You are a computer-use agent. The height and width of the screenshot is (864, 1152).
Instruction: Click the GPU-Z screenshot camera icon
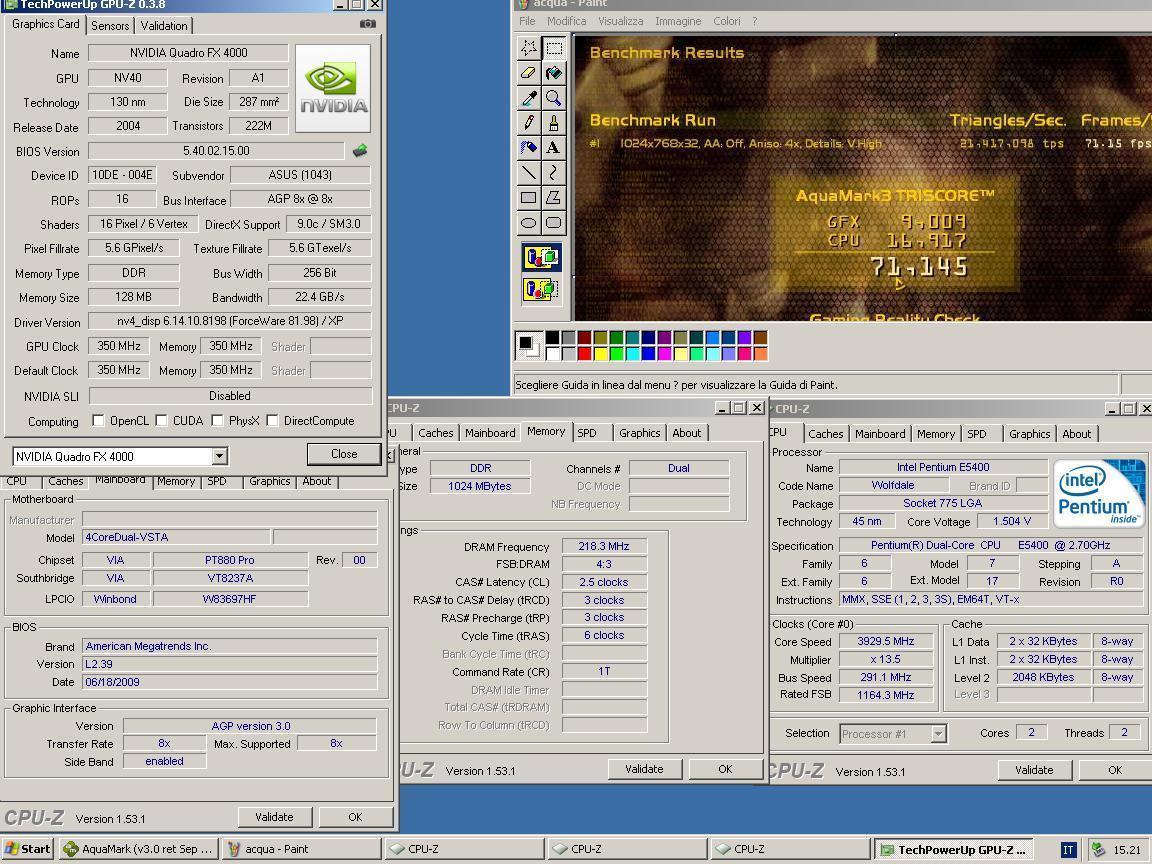click(367, 24)
